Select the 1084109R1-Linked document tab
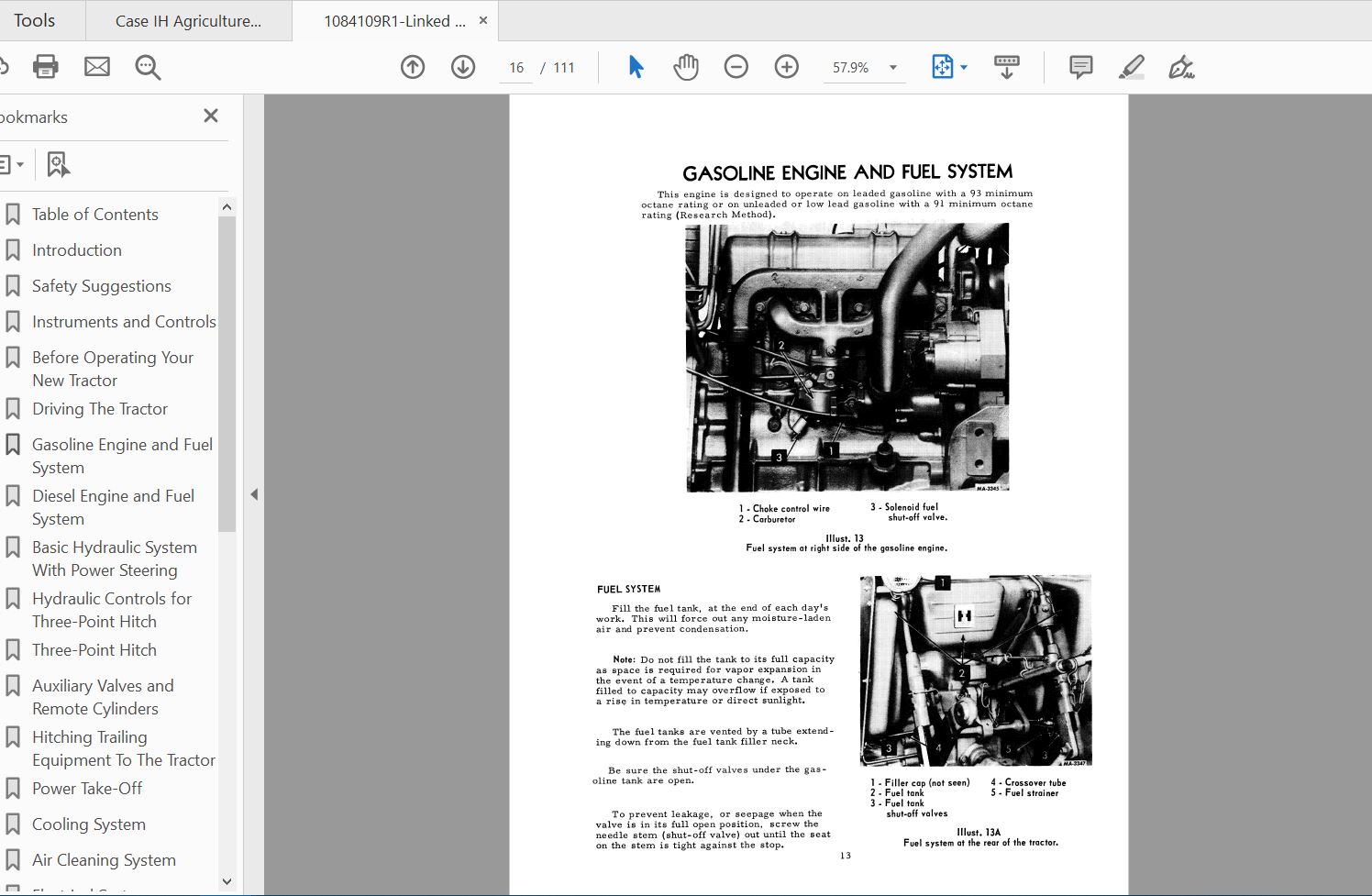The width and height of the screenshot is (1372, 896). click(394, 21)
